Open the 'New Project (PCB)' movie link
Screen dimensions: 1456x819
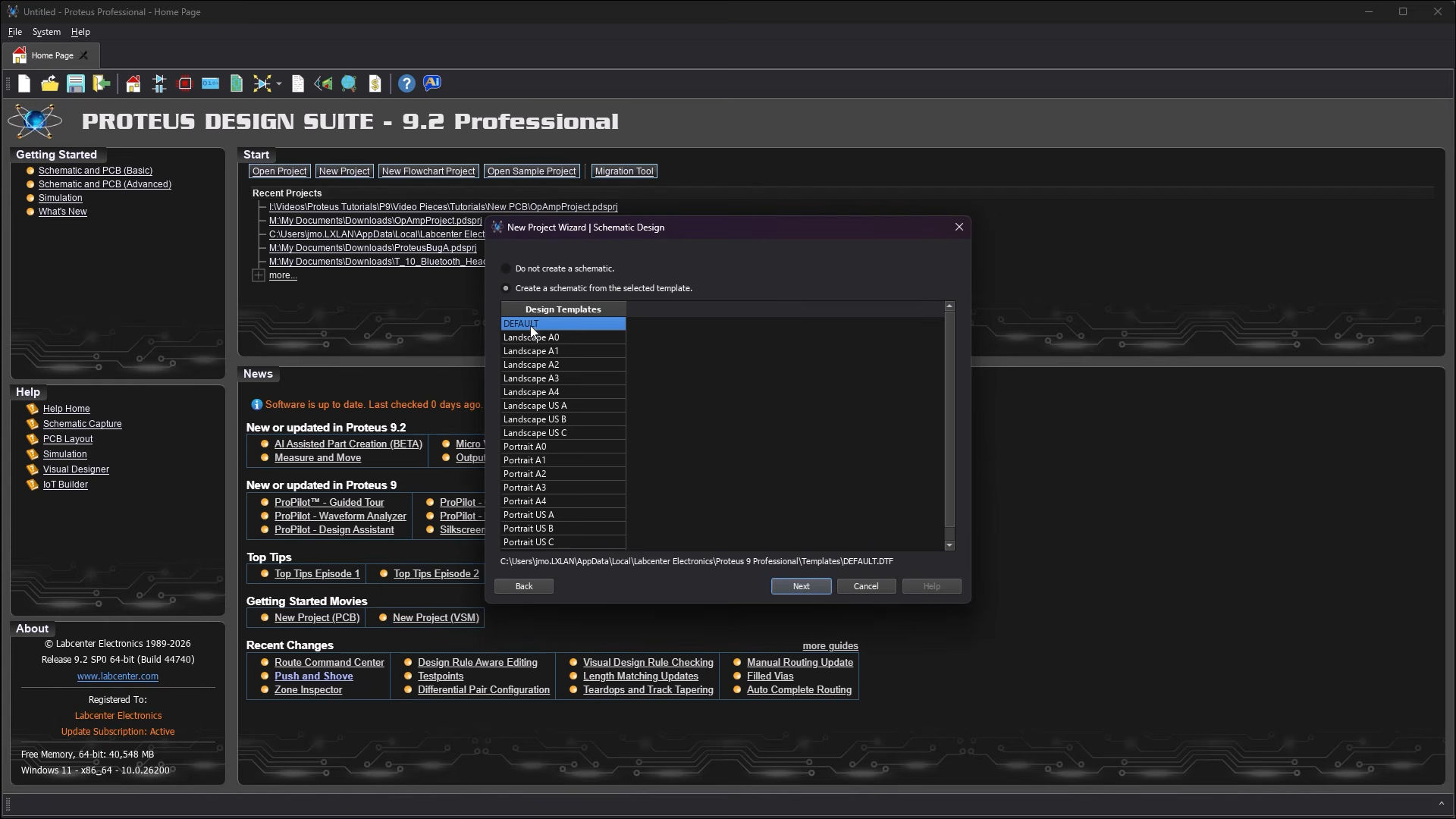317,618
